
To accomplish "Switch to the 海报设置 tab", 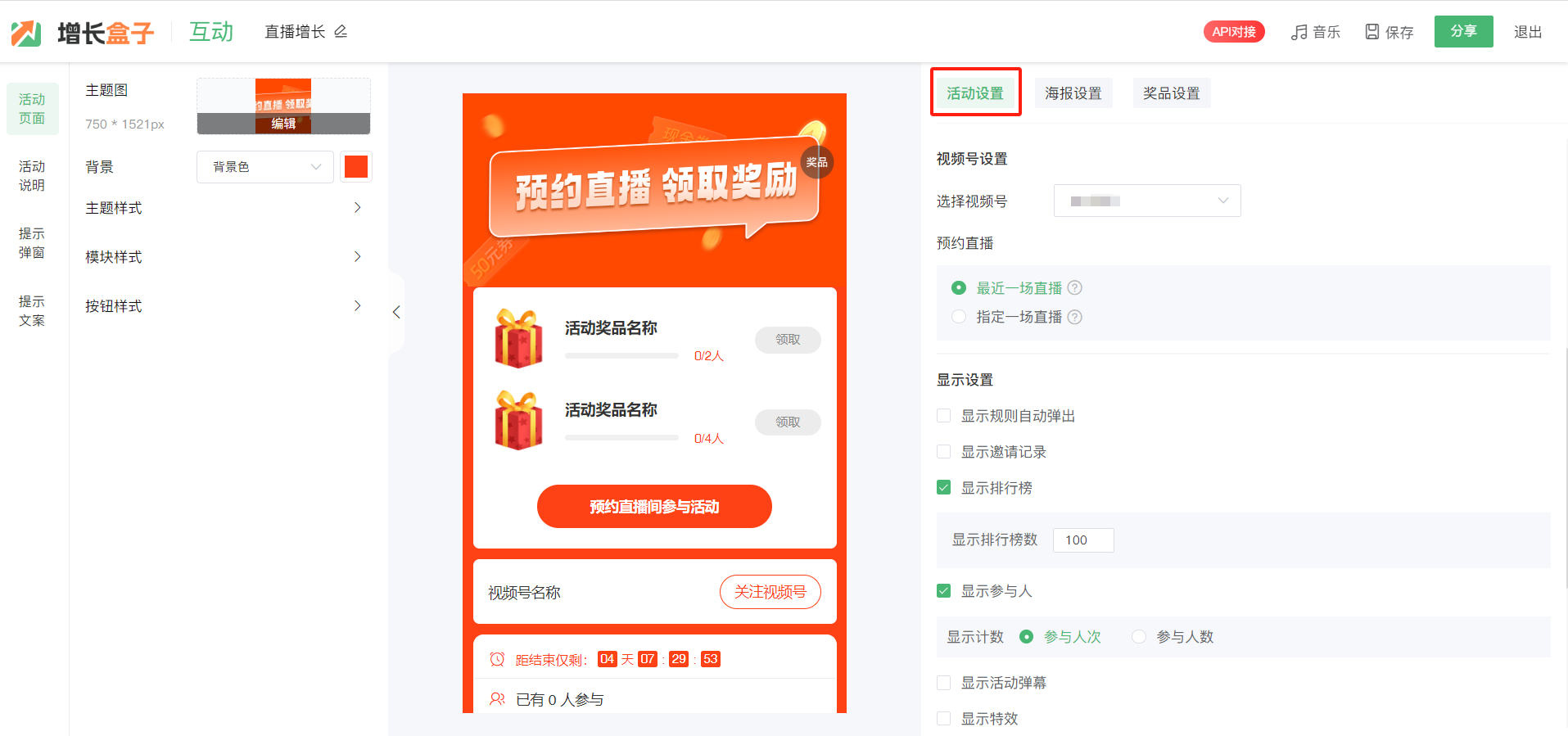I will (1073, 93).
